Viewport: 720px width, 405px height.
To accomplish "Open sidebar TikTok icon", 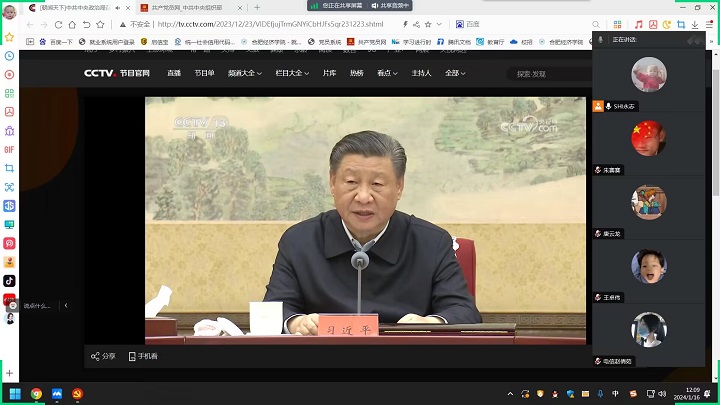I will (x=9, y=281).
